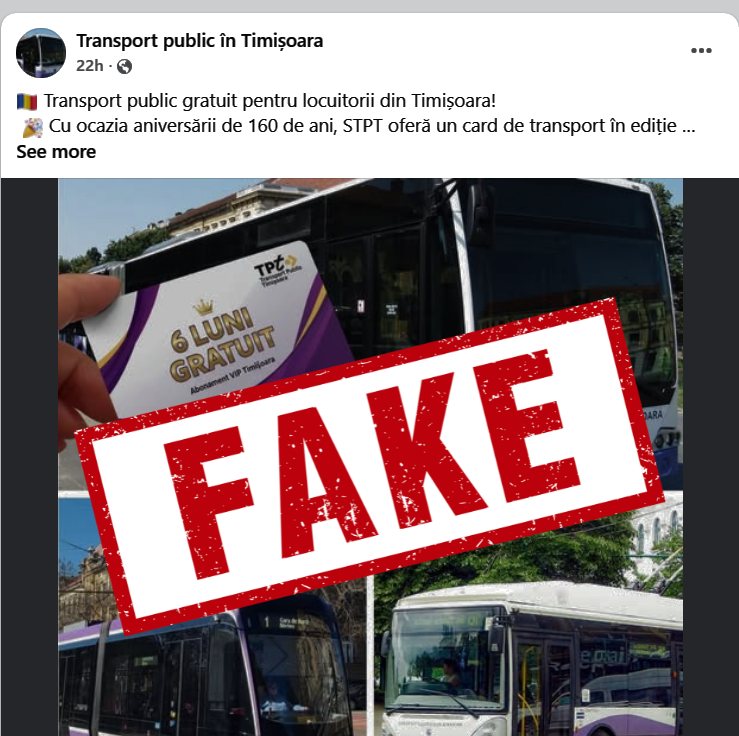739x736 pixels.
Task: Click "Abonament VIP Timișoara" text on card
Action: click(233, 376)
